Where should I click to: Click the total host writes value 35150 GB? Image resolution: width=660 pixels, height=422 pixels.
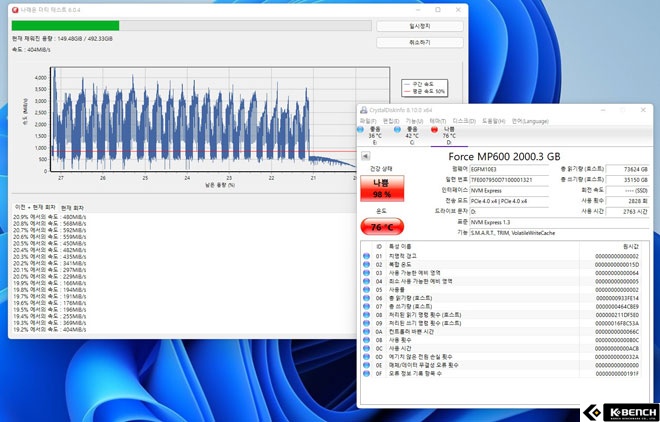coord(628,180)
